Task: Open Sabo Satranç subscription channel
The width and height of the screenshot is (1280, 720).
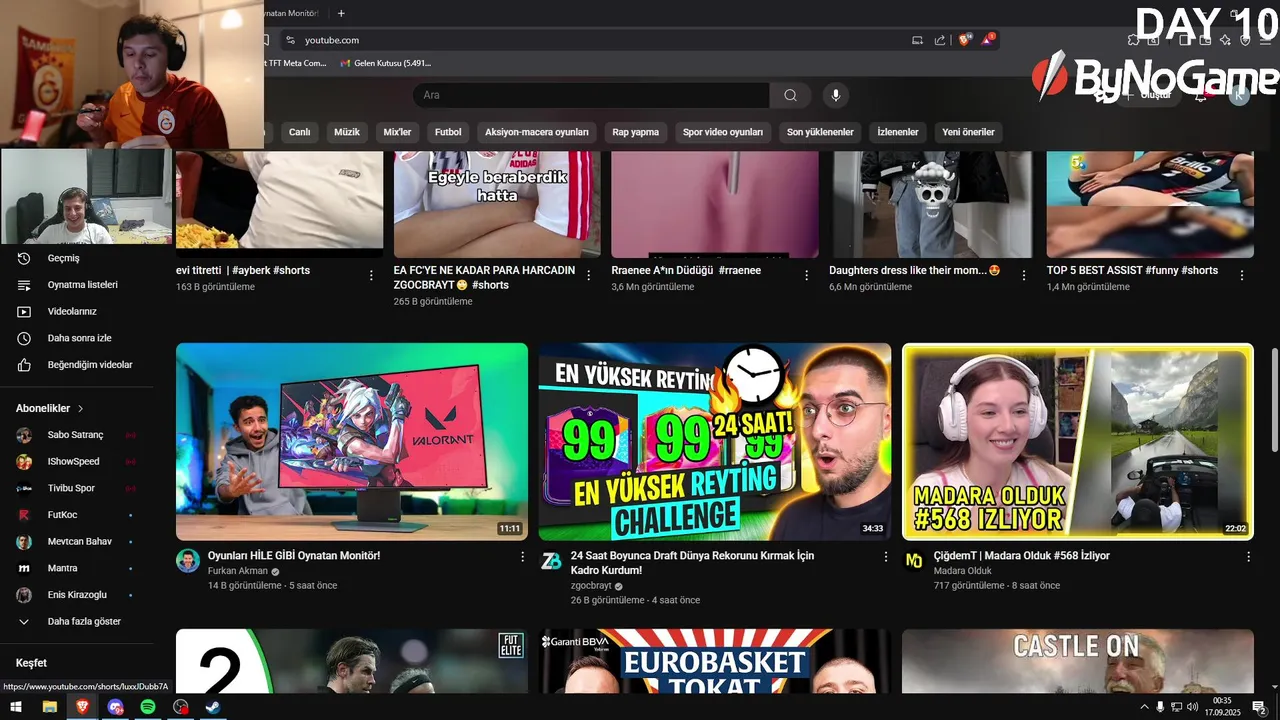Action: coord(77,435)
